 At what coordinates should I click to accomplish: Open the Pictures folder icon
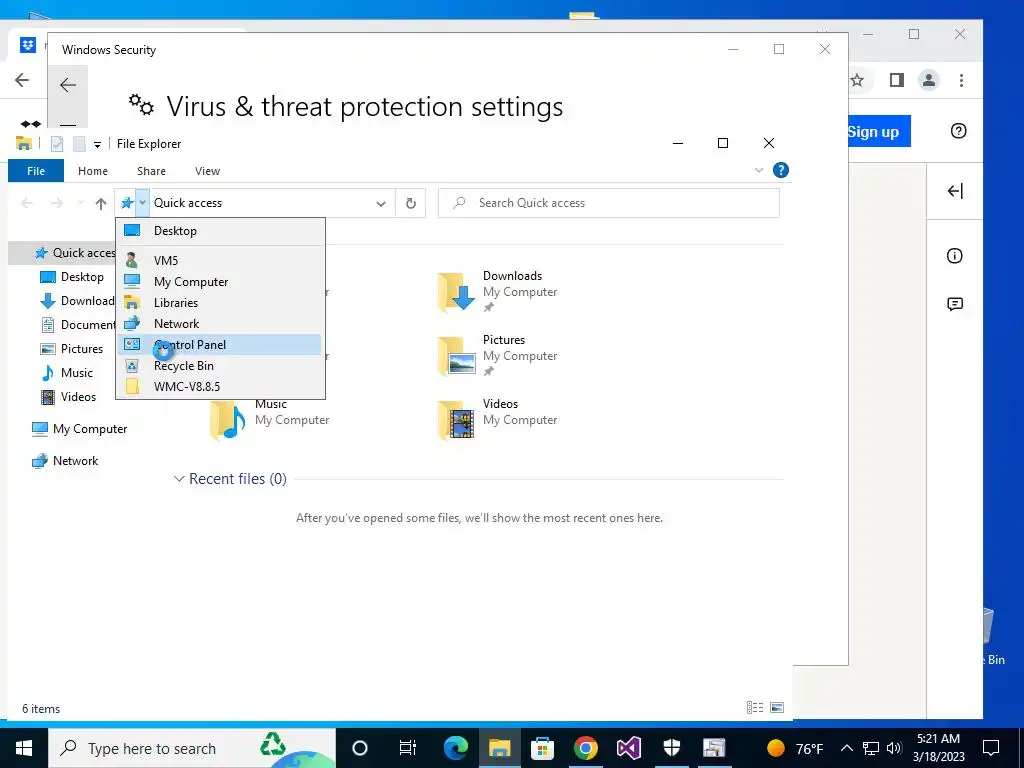tap(456, 355)
